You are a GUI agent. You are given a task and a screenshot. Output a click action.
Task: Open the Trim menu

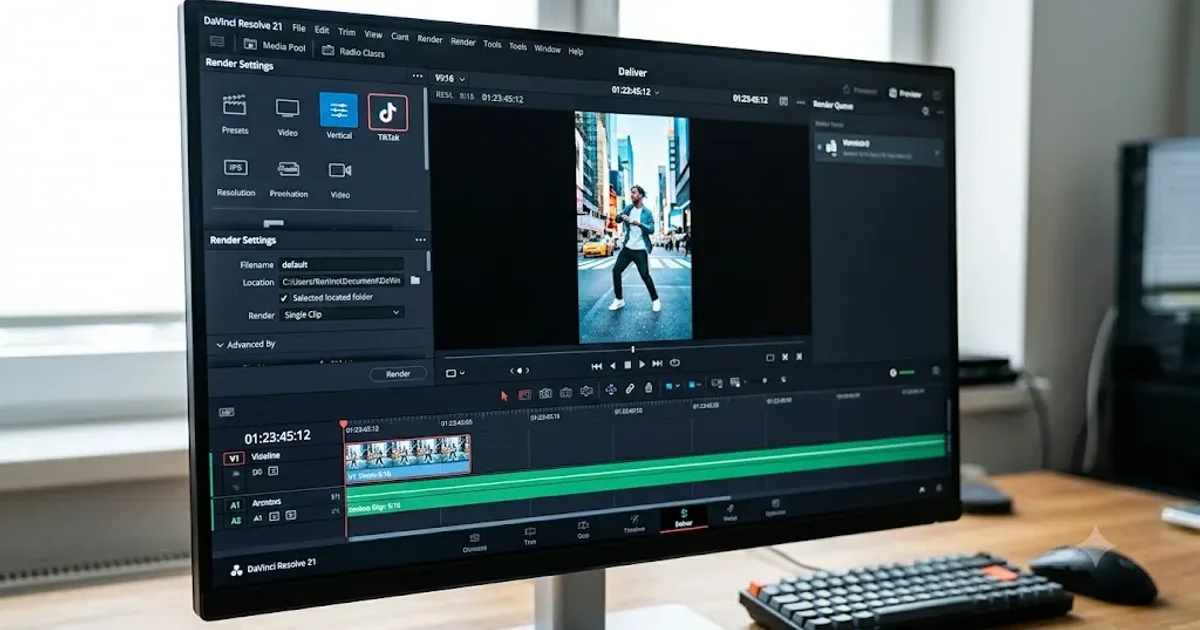347,32
